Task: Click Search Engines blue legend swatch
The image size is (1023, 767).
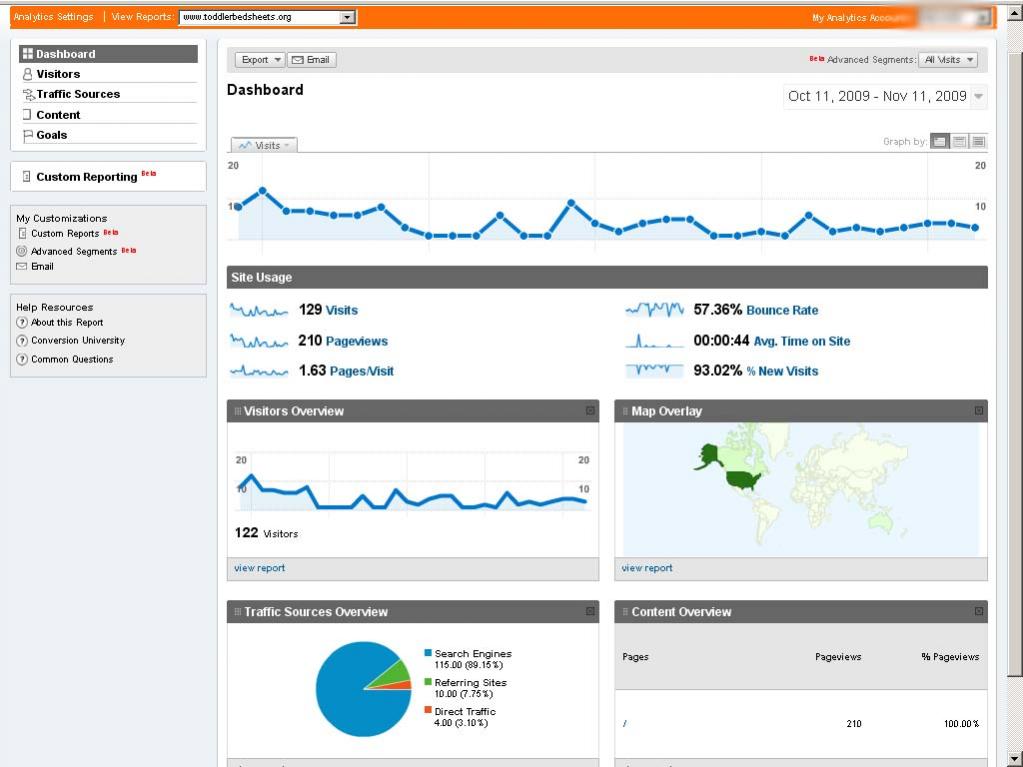Action: (x=428, y=652)
